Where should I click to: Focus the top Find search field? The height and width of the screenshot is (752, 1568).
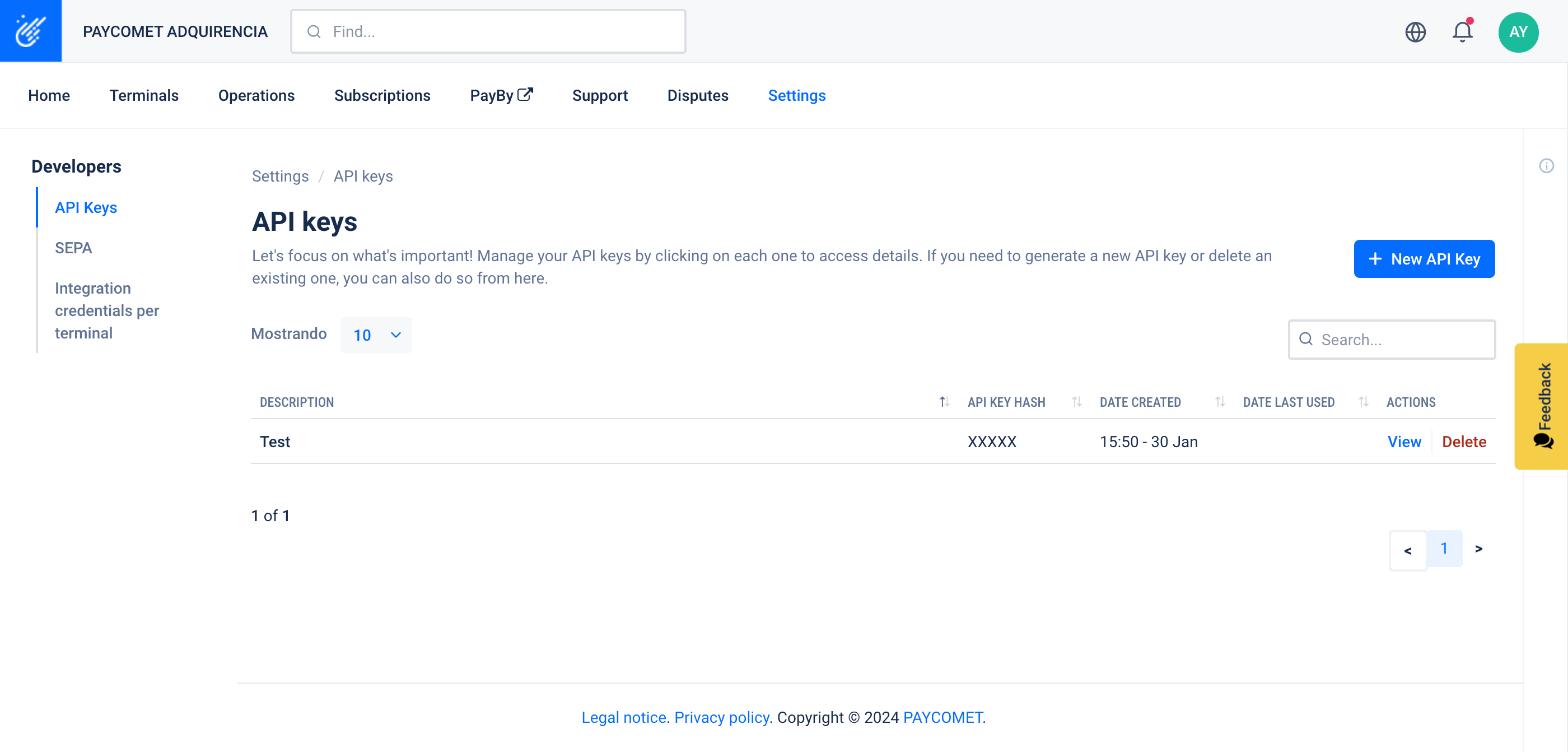(488, 32)
